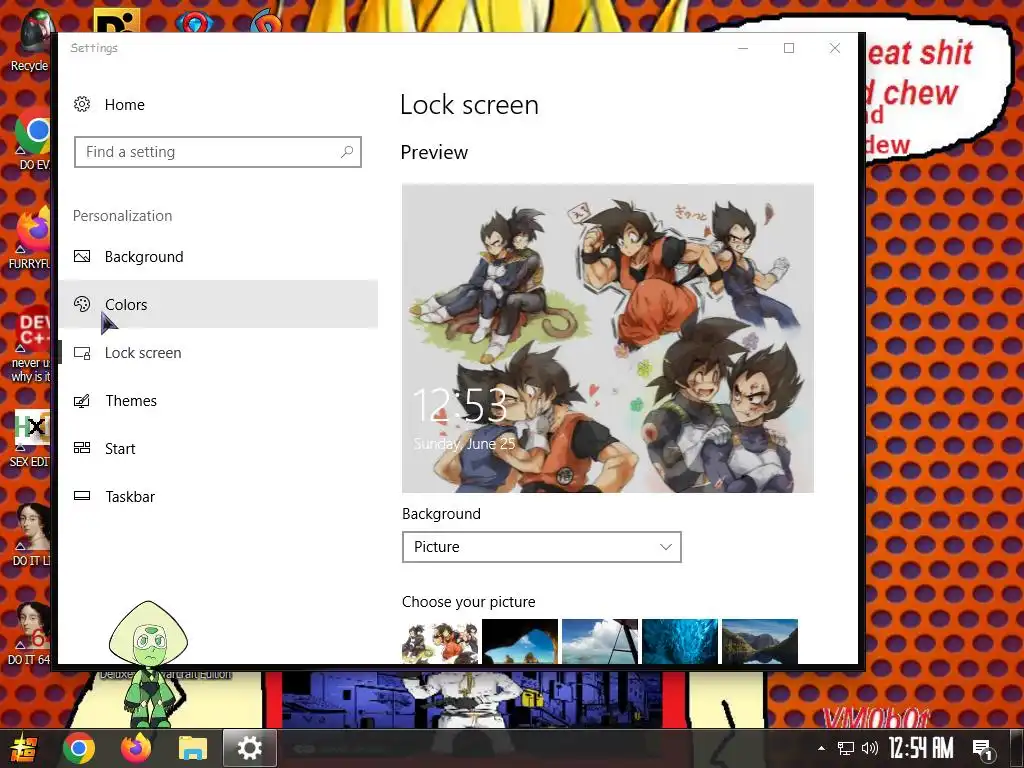1024x768 pixels.
Task: Click the Colors palette icon
Action: 82,304
